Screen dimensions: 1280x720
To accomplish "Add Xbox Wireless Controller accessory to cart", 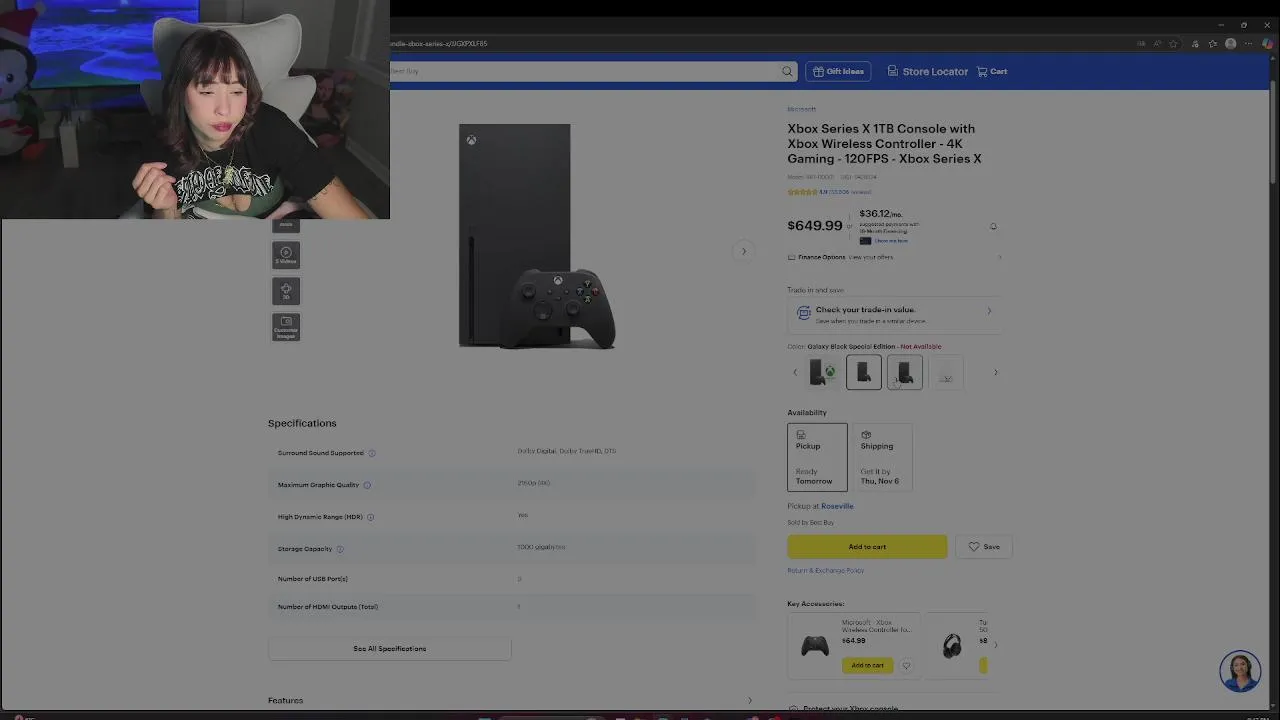I will click(867, 665).
